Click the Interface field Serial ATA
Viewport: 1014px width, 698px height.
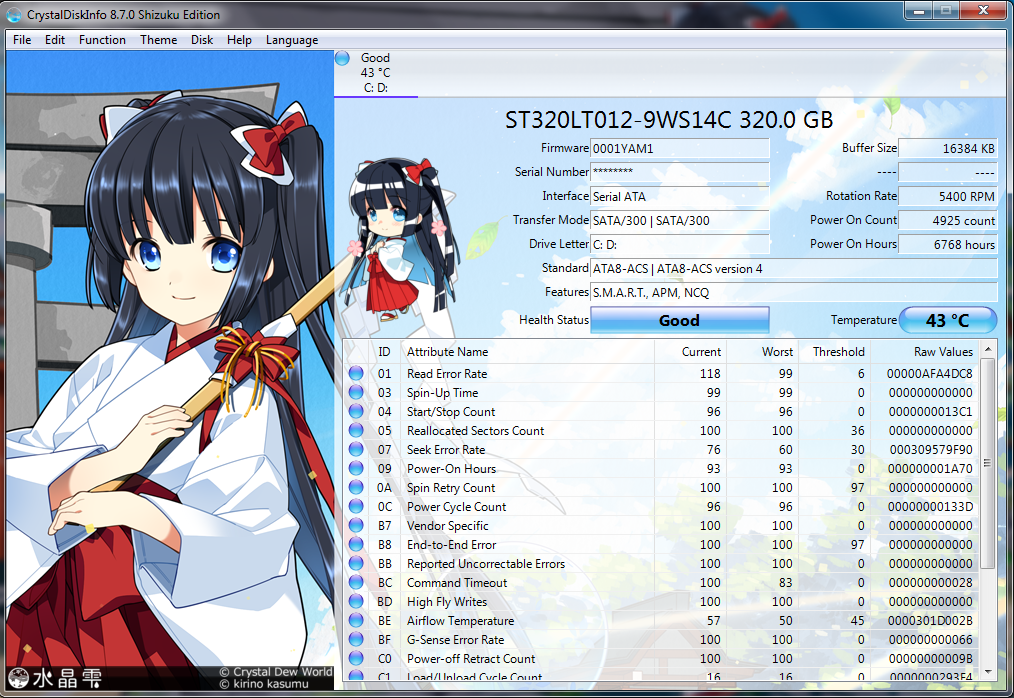[680, 196]
